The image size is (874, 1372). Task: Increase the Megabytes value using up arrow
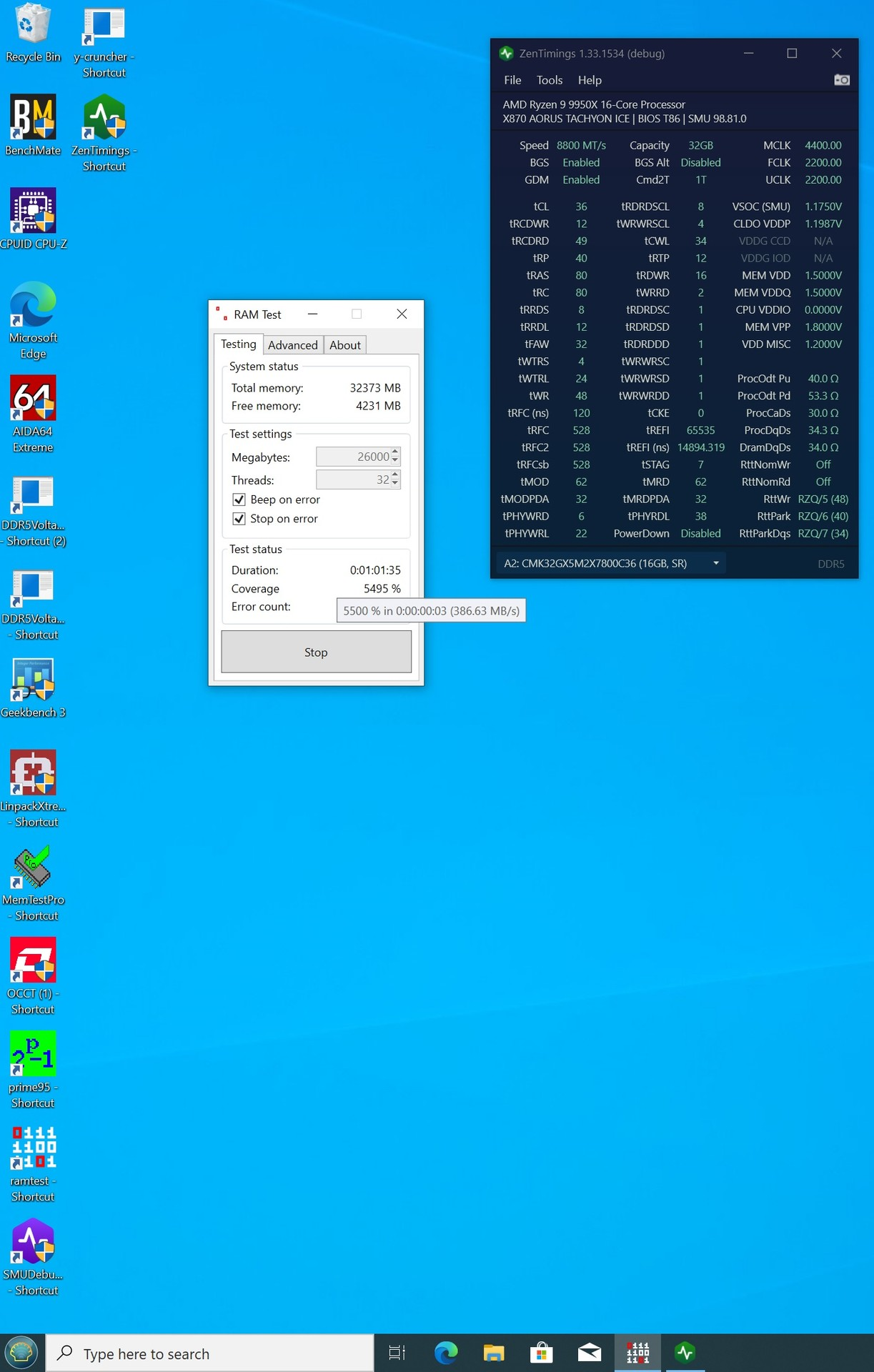tap(395, 452)
